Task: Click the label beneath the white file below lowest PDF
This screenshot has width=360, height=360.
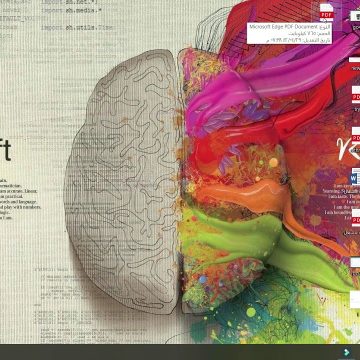Action: point(356,273)
